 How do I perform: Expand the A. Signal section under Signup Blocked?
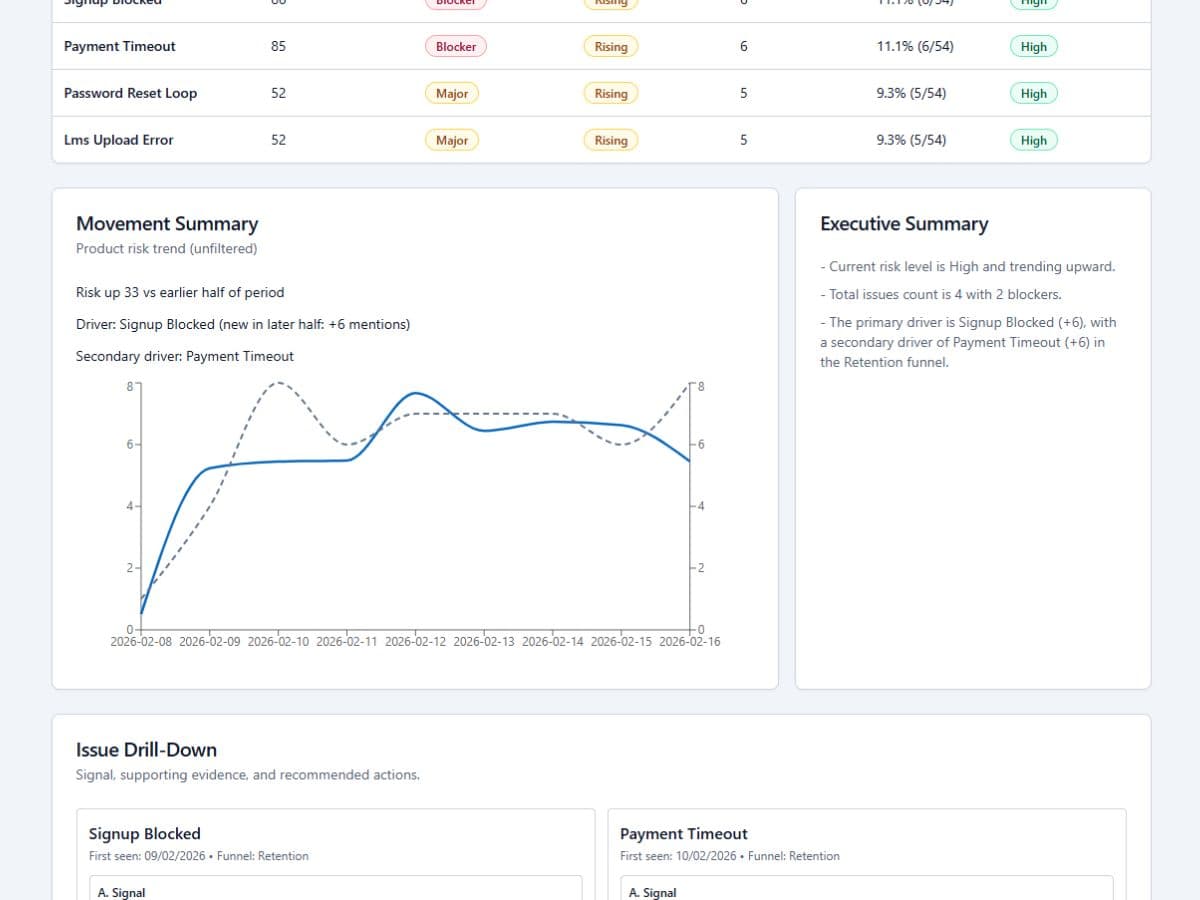335,890
